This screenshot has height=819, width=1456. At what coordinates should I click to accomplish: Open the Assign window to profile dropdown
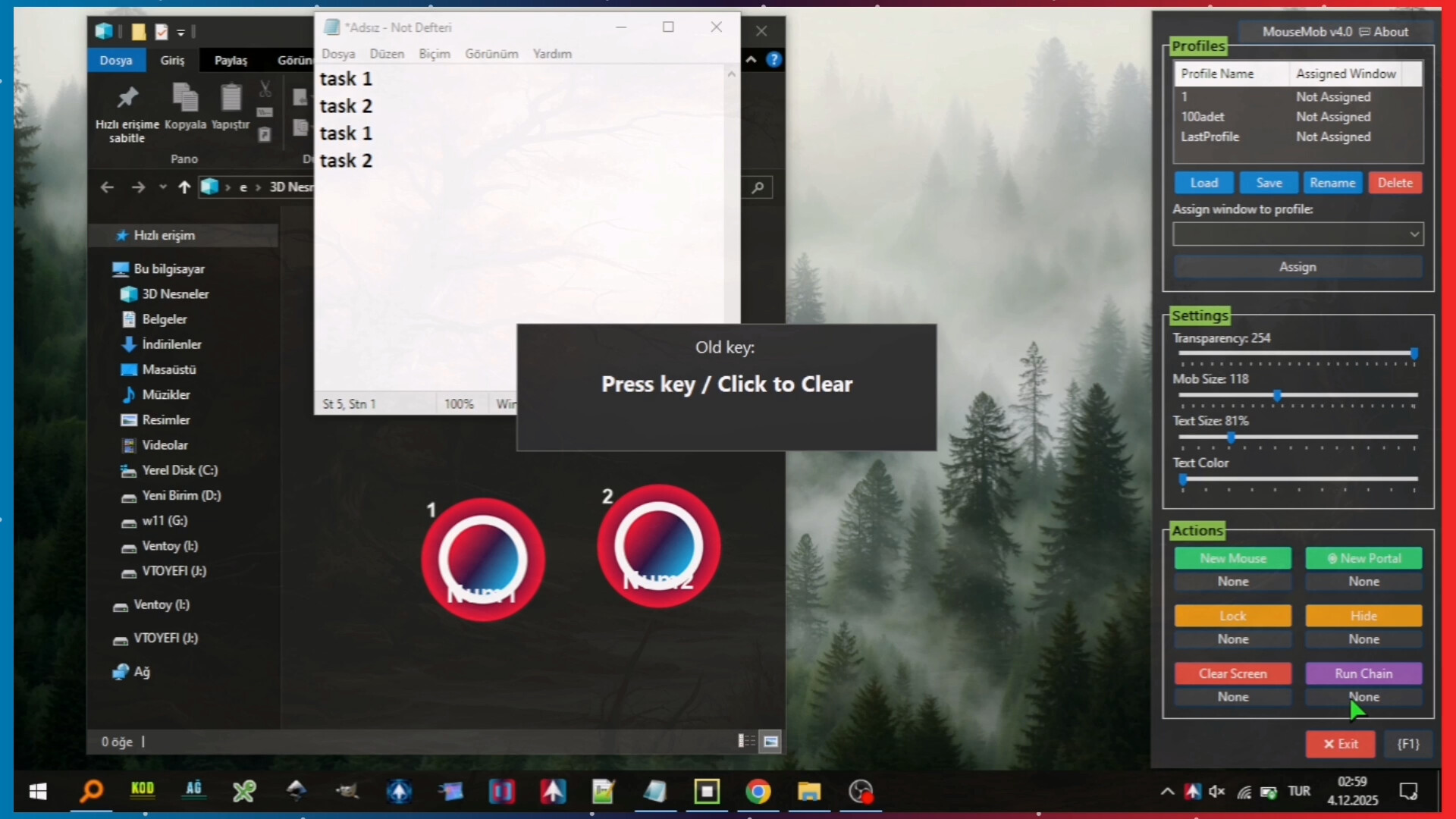(x=1414, y=234)
